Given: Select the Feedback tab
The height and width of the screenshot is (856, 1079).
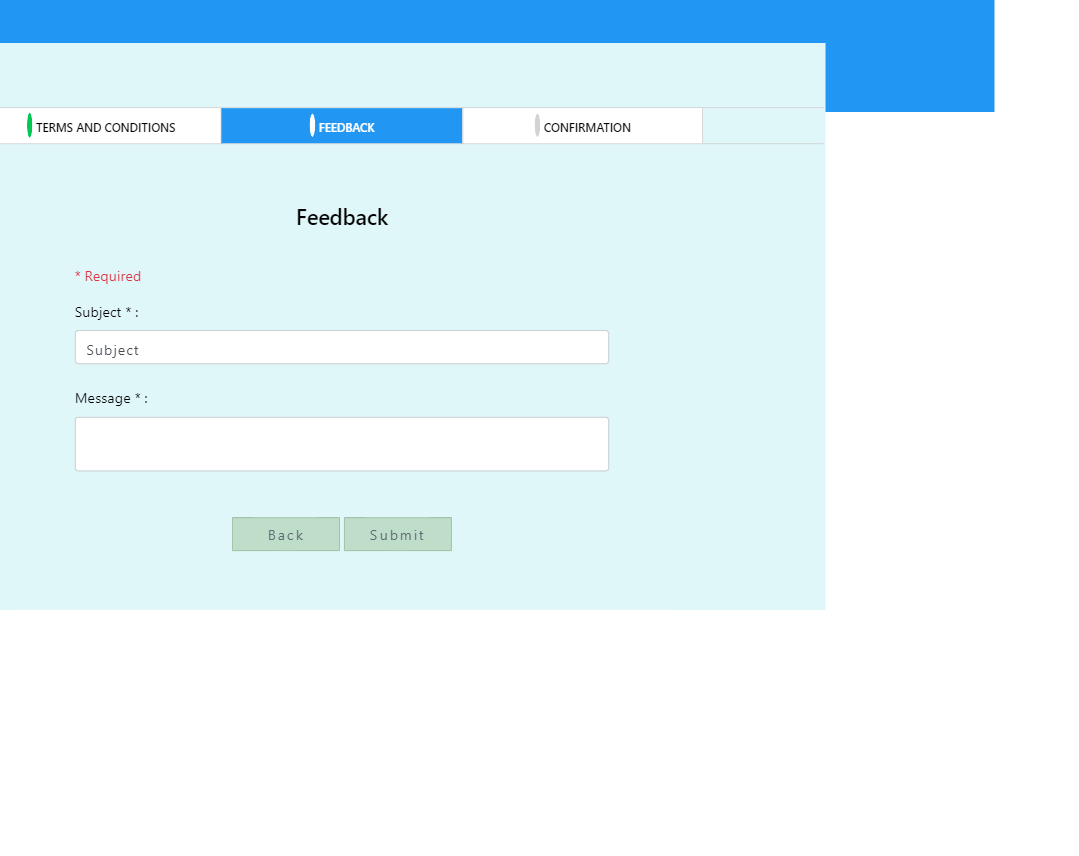Looking at the screenshot, I should [346, 127].
